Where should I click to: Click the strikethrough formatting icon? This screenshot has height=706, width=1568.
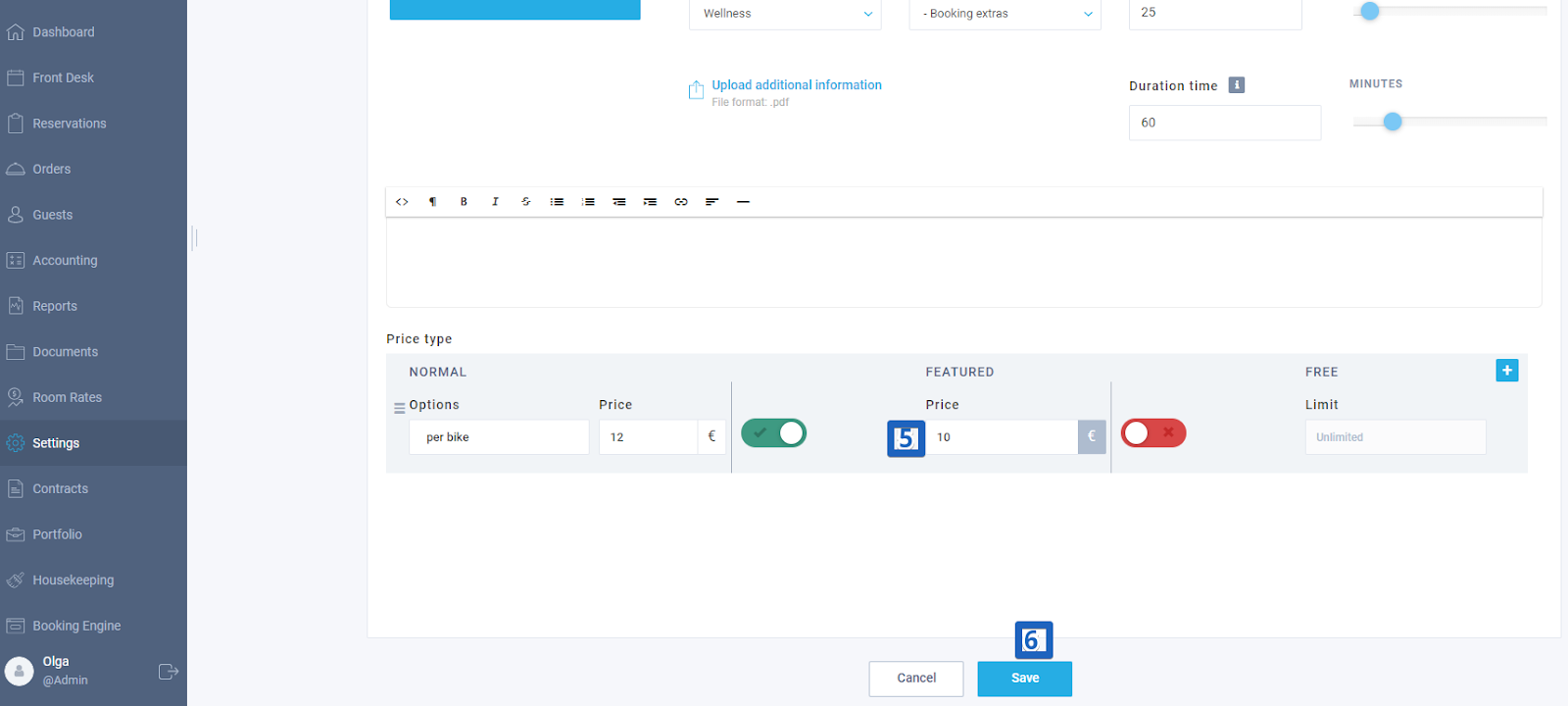(526, 202)
